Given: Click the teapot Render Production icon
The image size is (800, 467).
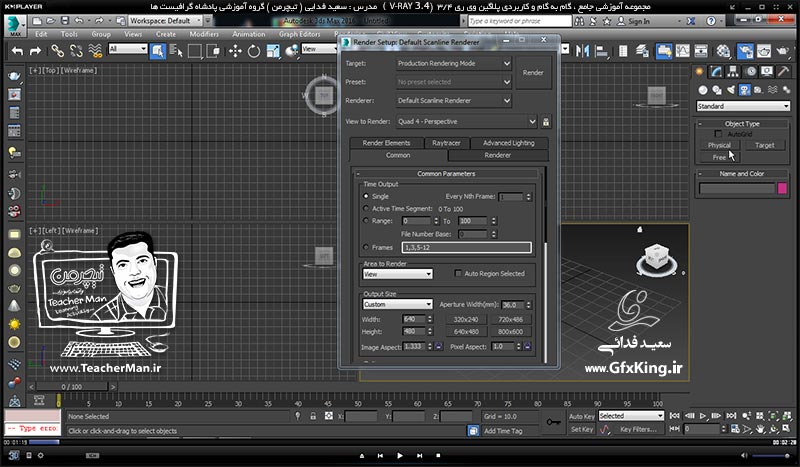Looking at the screenshot, I should [x=783, y=51].
